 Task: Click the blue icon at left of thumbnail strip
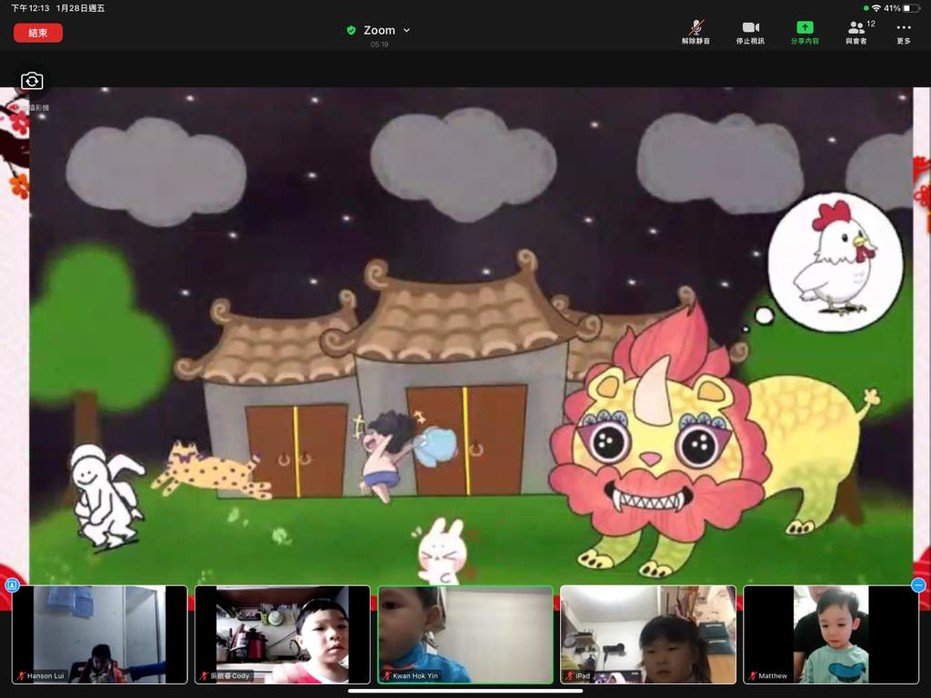[x=12, y=585]
